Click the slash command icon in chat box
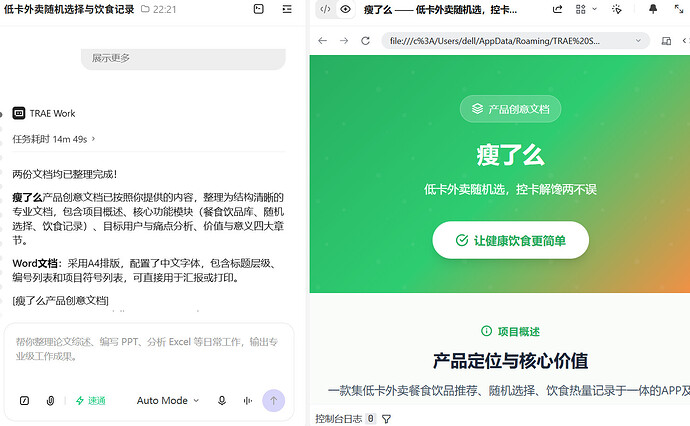 [x=25, y=400]
